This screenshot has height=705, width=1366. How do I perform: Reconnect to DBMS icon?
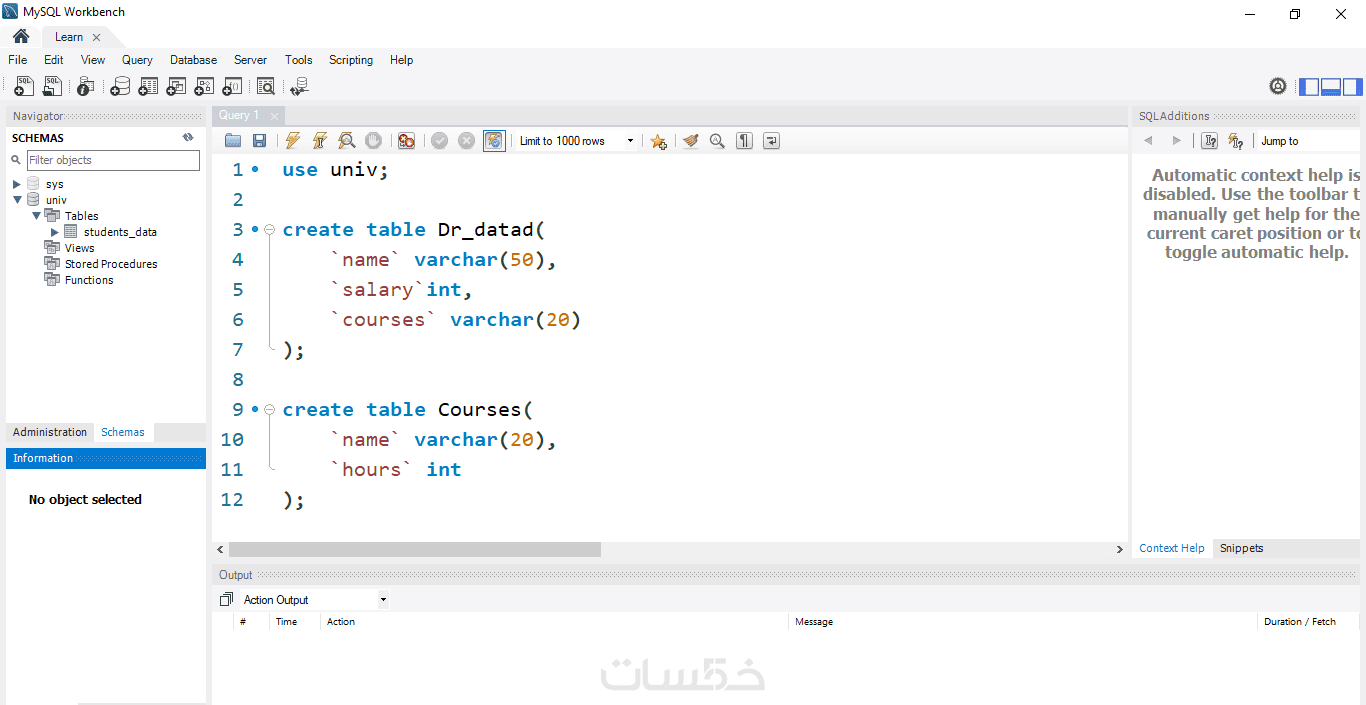299,86
